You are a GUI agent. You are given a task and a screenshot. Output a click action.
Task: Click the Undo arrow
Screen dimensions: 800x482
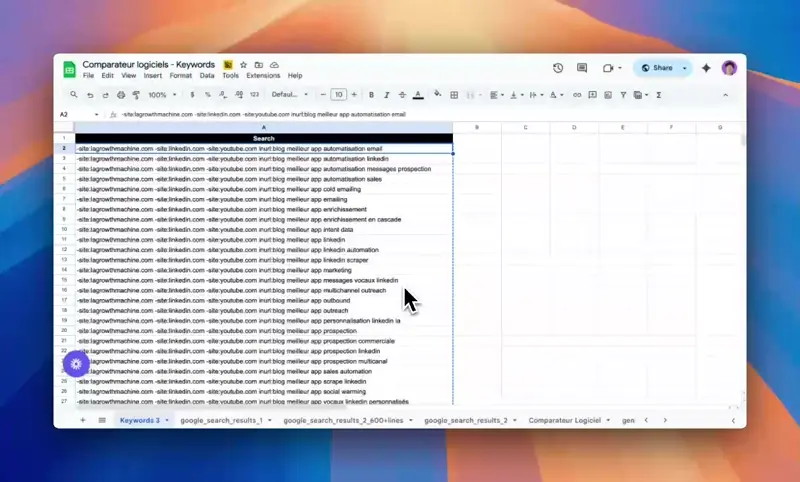(90, 95)
